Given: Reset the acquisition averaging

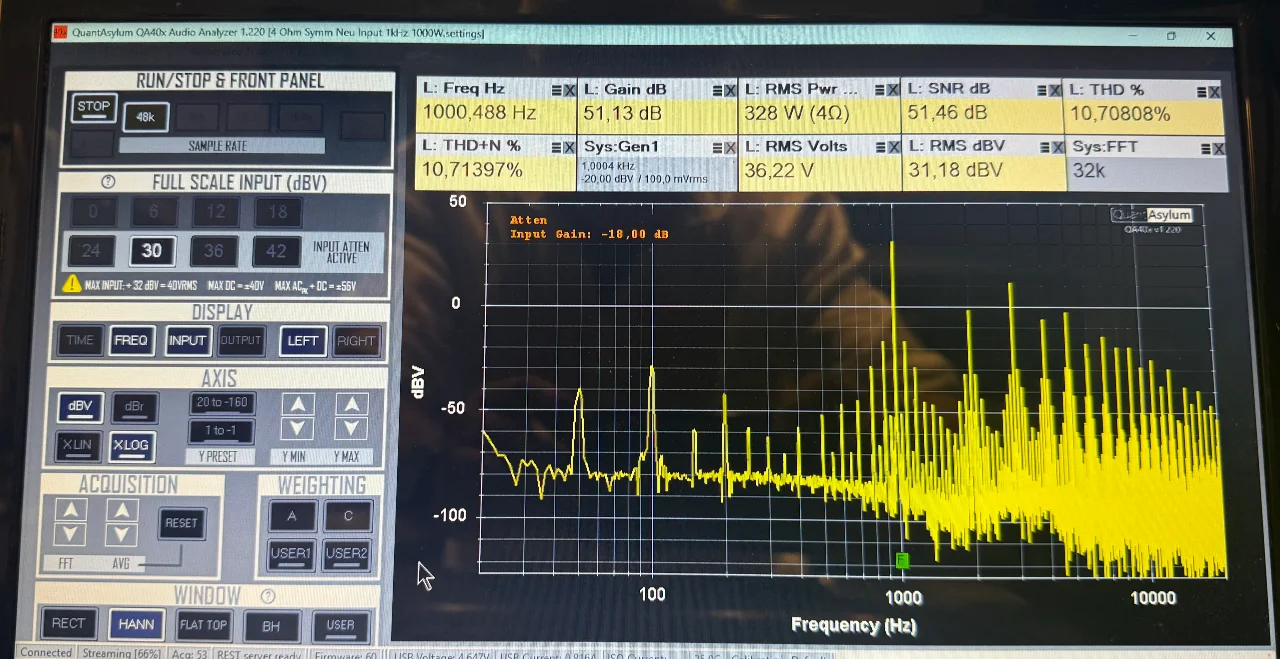Looking at the screenshot, I should pyautogui.click(x=181, y=523).
